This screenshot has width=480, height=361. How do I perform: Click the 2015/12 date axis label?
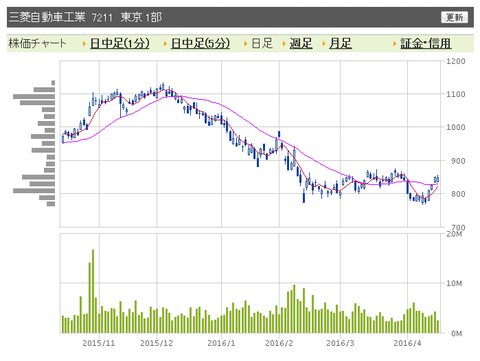click(x=157, y=343)
